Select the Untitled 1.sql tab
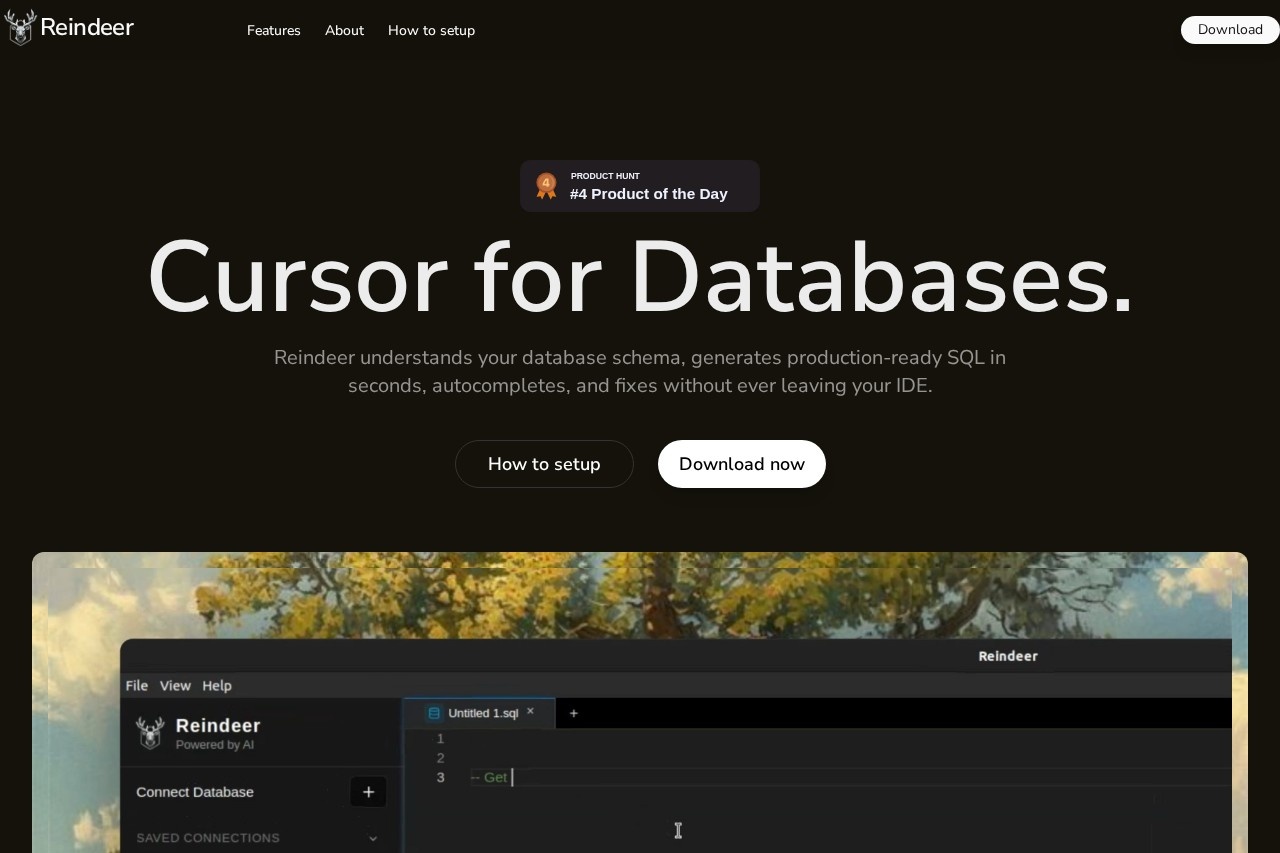The image size is (1280, 853). click(x=483, y=713)
